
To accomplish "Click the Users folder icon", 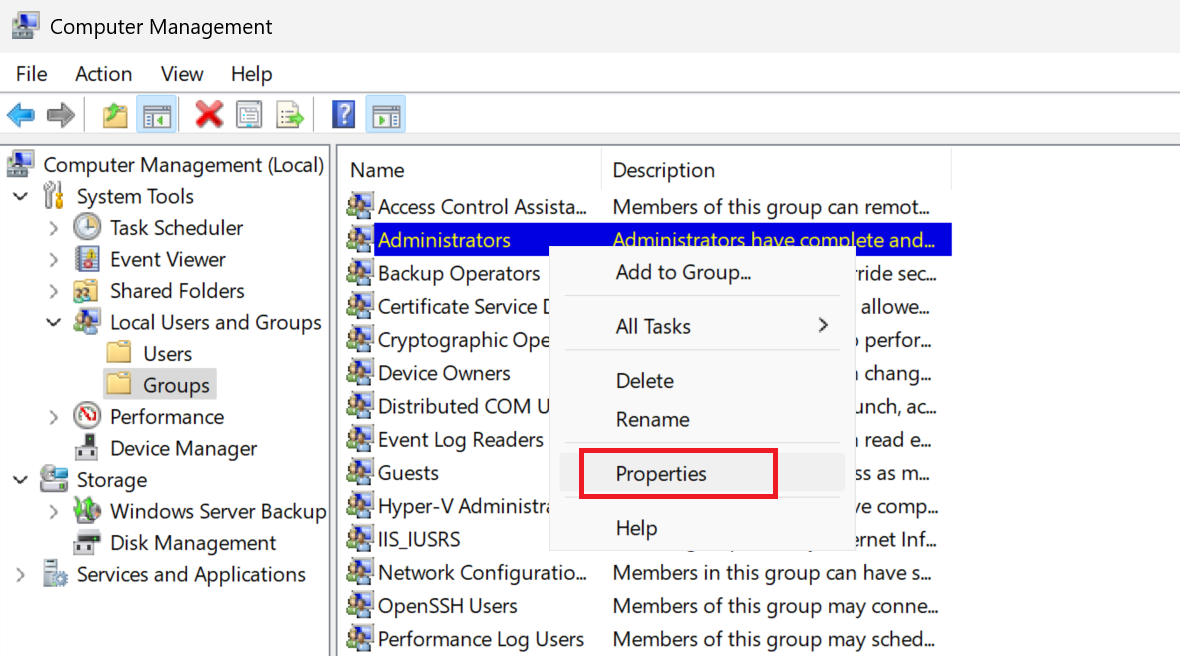I will coord(119,353).
